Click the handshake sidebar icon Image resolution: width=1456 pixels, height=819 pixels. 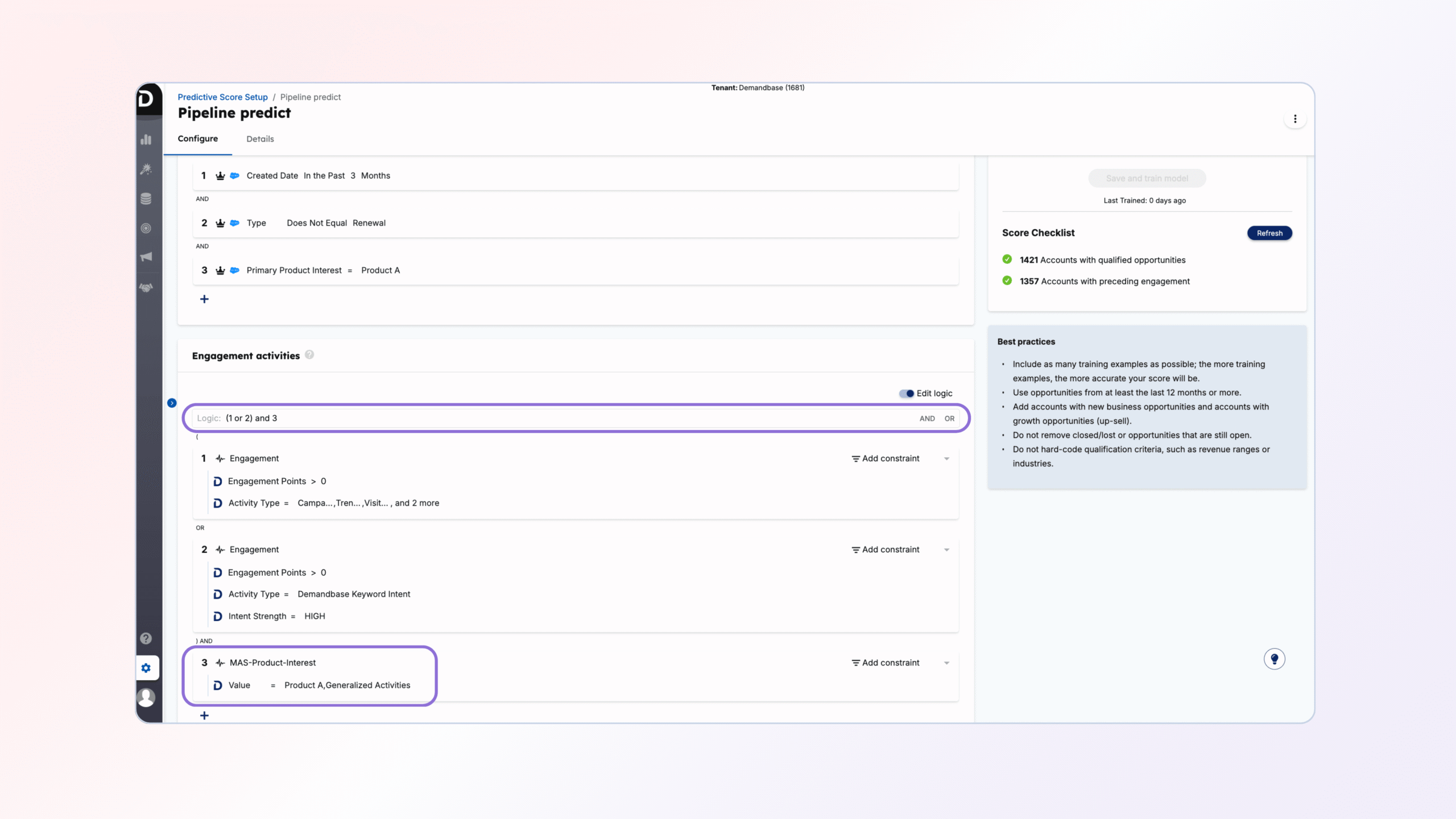tap(146, 288)
